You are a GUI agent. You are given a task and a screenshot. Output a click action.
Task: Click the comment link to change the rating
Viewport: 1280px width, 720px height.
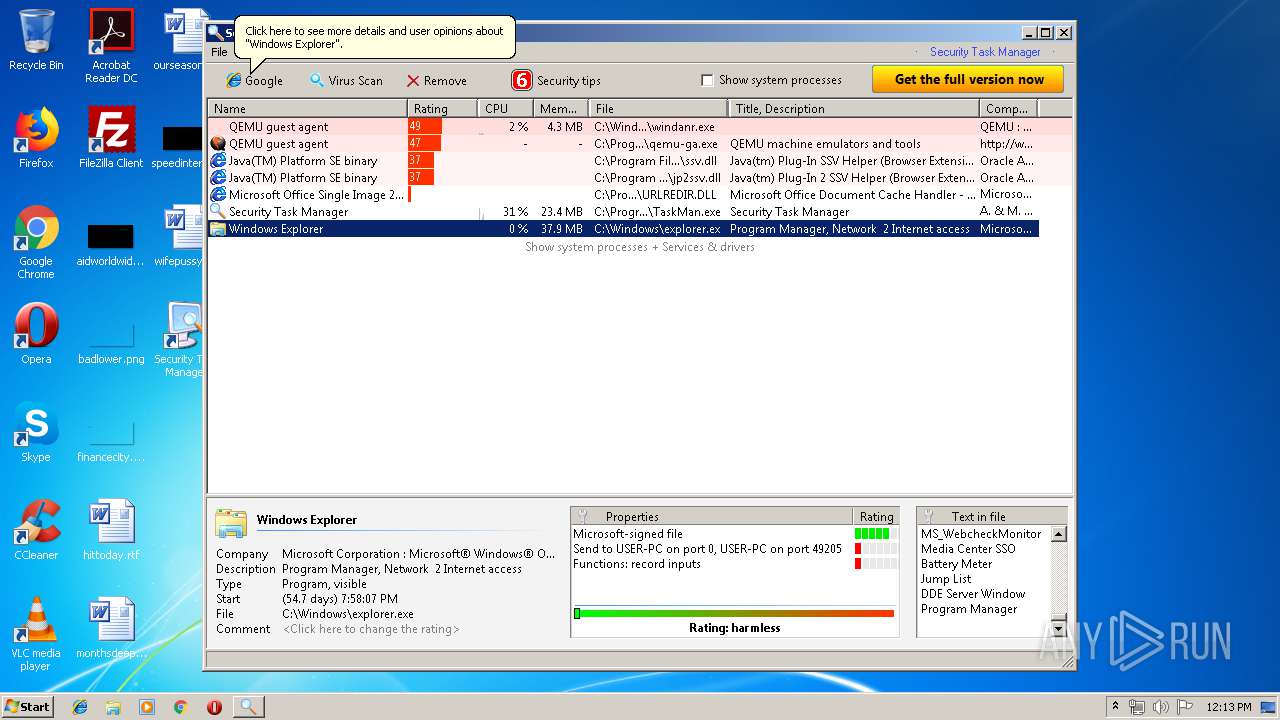pos(371,629)
